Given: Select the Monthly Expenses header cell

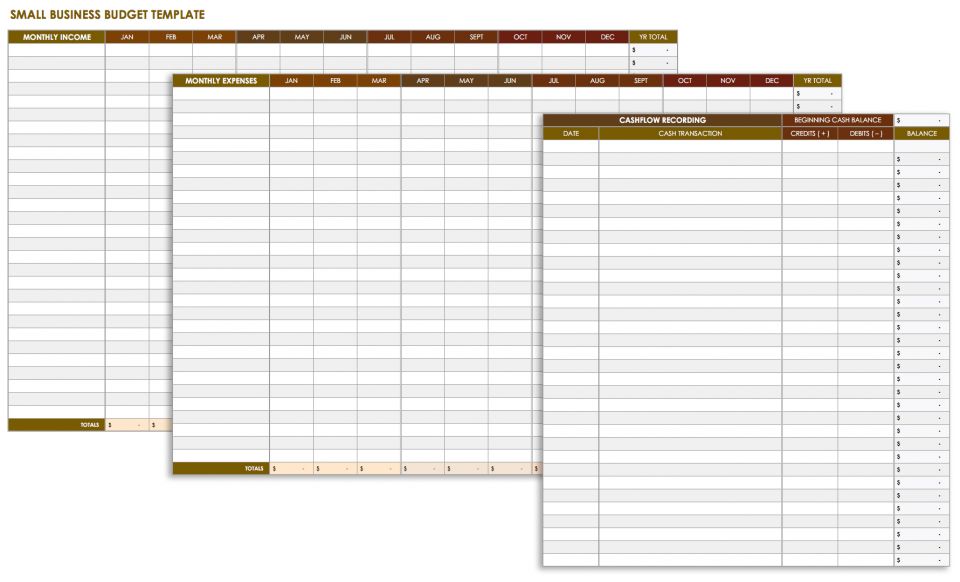Looking at the screenshot, I should [221, 81].
